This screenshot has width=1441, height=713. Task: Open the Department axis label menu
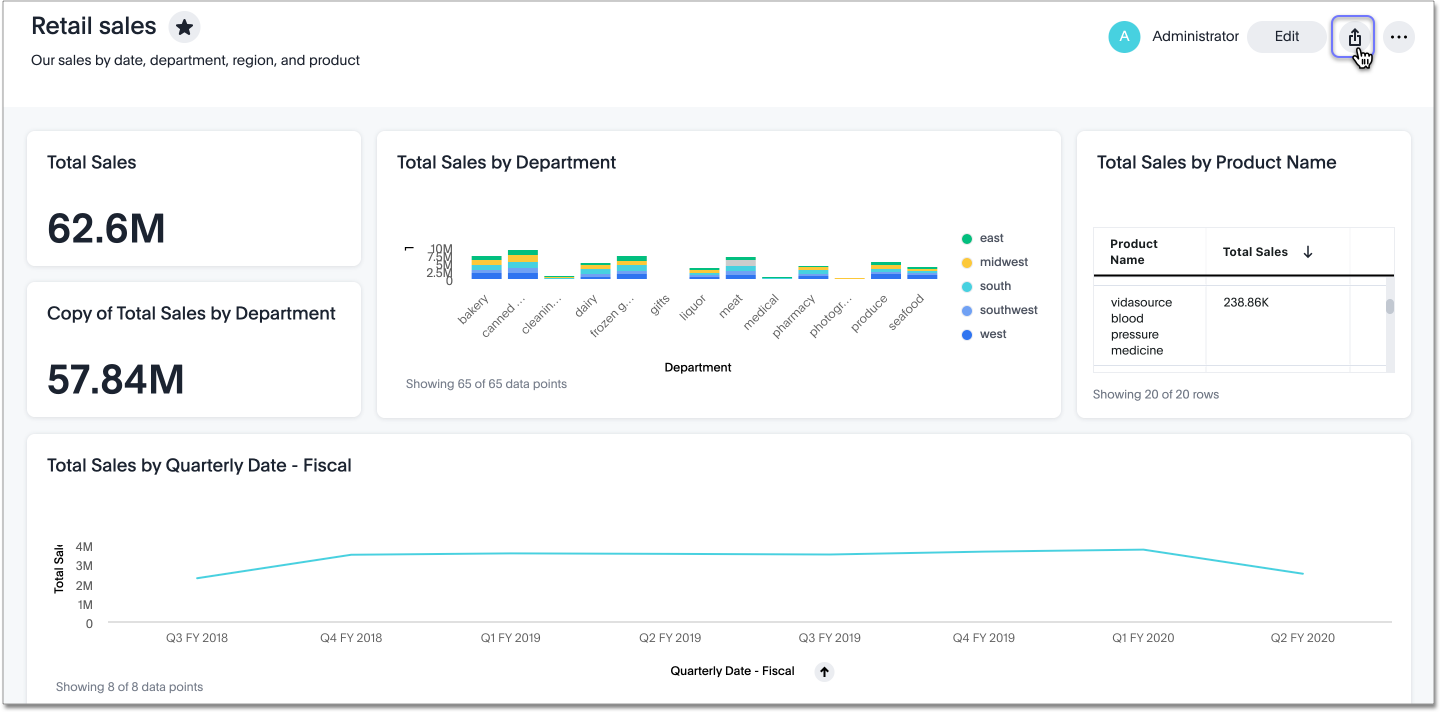[697, 367]
